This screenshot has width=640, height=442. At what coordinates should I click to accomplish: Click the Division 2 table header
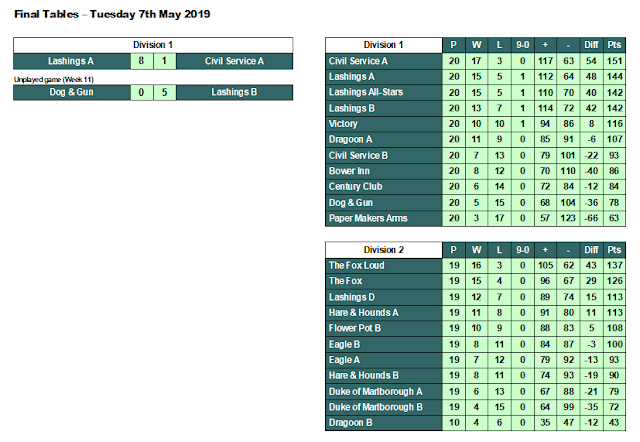point(384,250)
